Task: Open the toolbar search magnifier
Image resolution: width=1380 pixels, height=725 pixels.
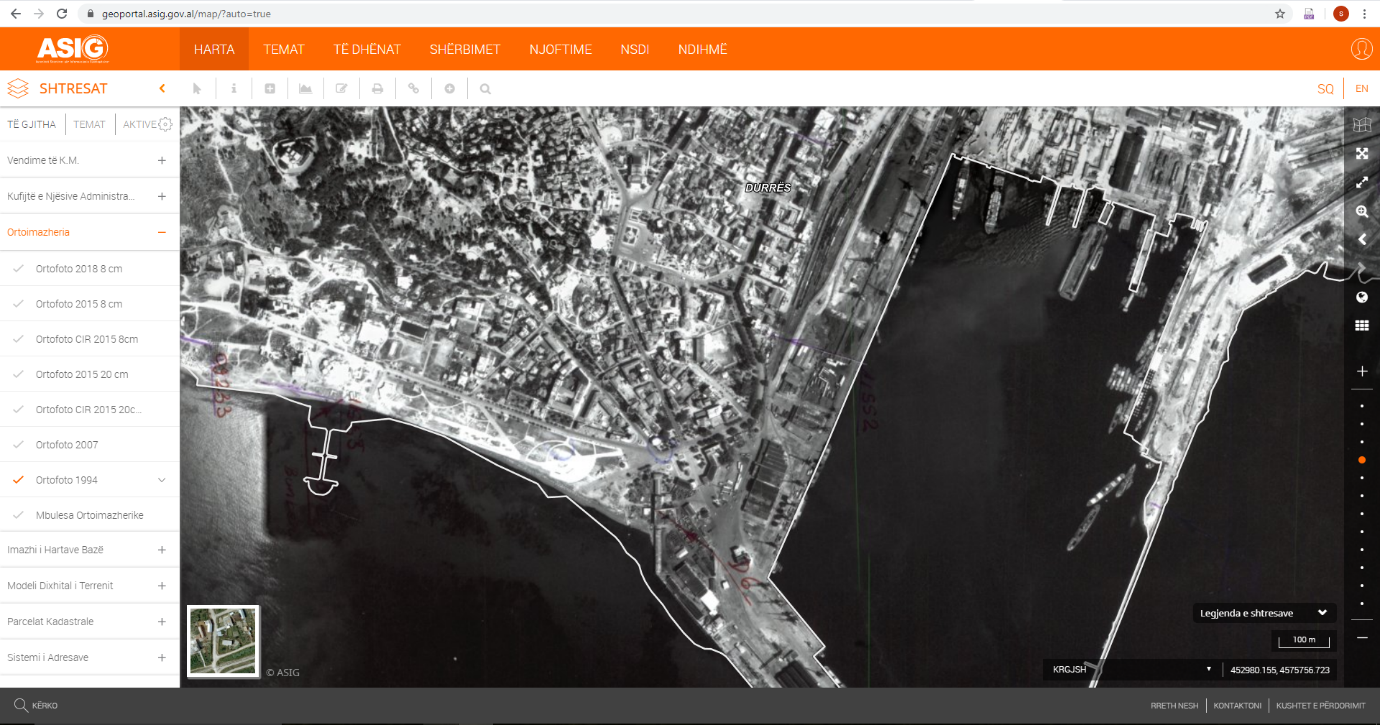Action: click(x=485, y=88)
